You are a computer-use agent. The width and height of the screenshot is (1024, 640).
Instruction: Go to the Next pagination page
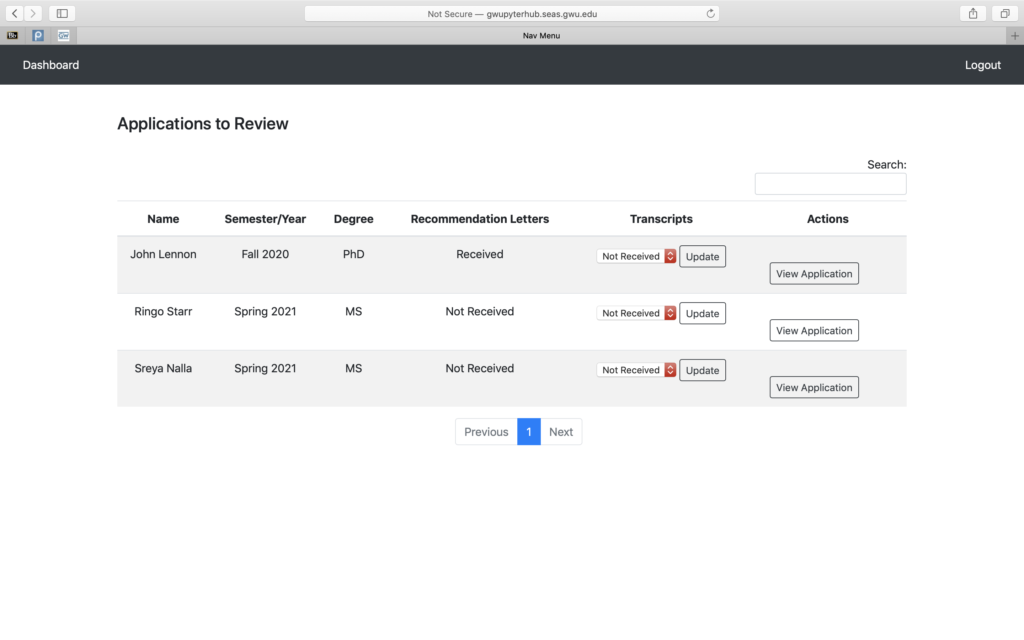click(x=561, y=432)
